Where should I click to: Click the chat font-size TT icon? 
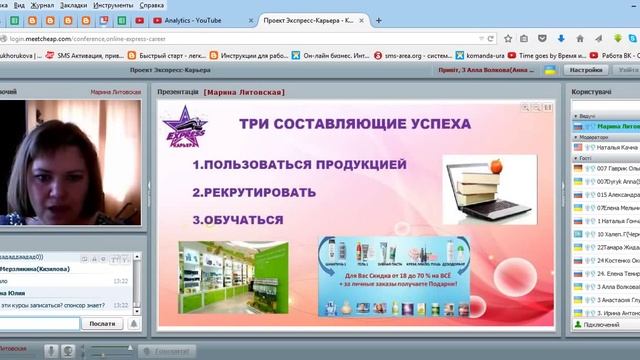pos(115,259)
